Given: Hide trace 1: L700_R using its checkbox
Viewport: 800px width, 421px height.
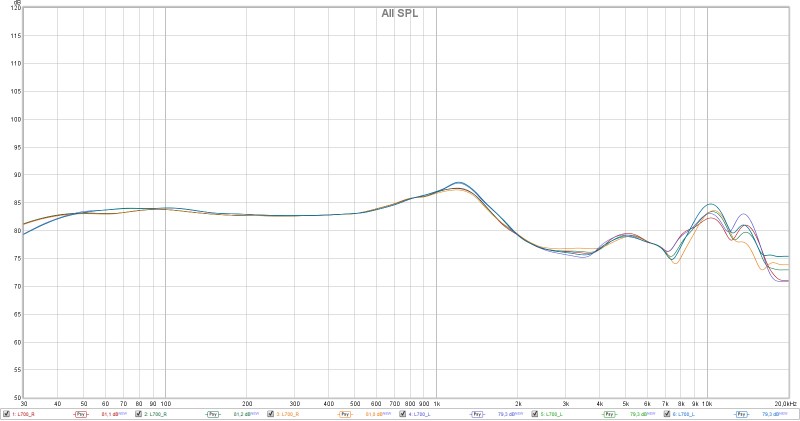Looking at the screenshot, I should (x=6, y=414).
